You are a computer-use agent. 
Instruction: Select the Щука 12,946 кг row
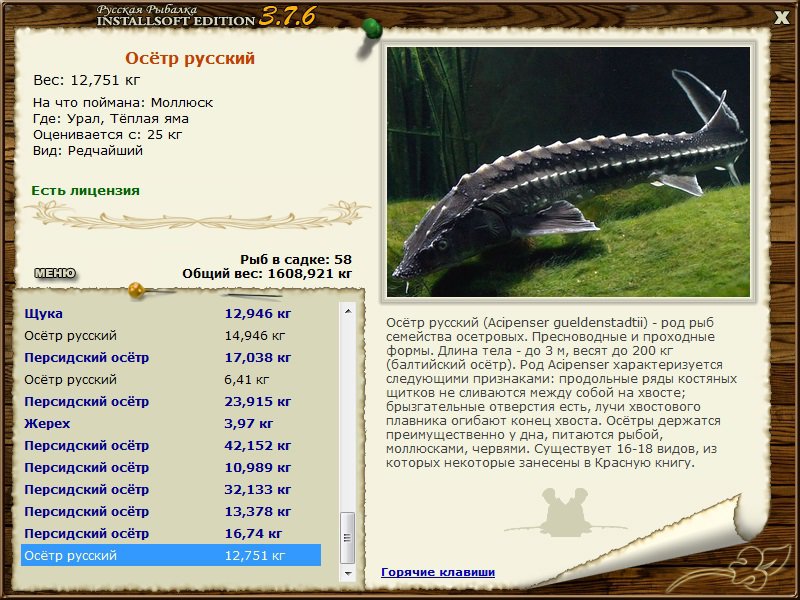click(x=171, y=313)
